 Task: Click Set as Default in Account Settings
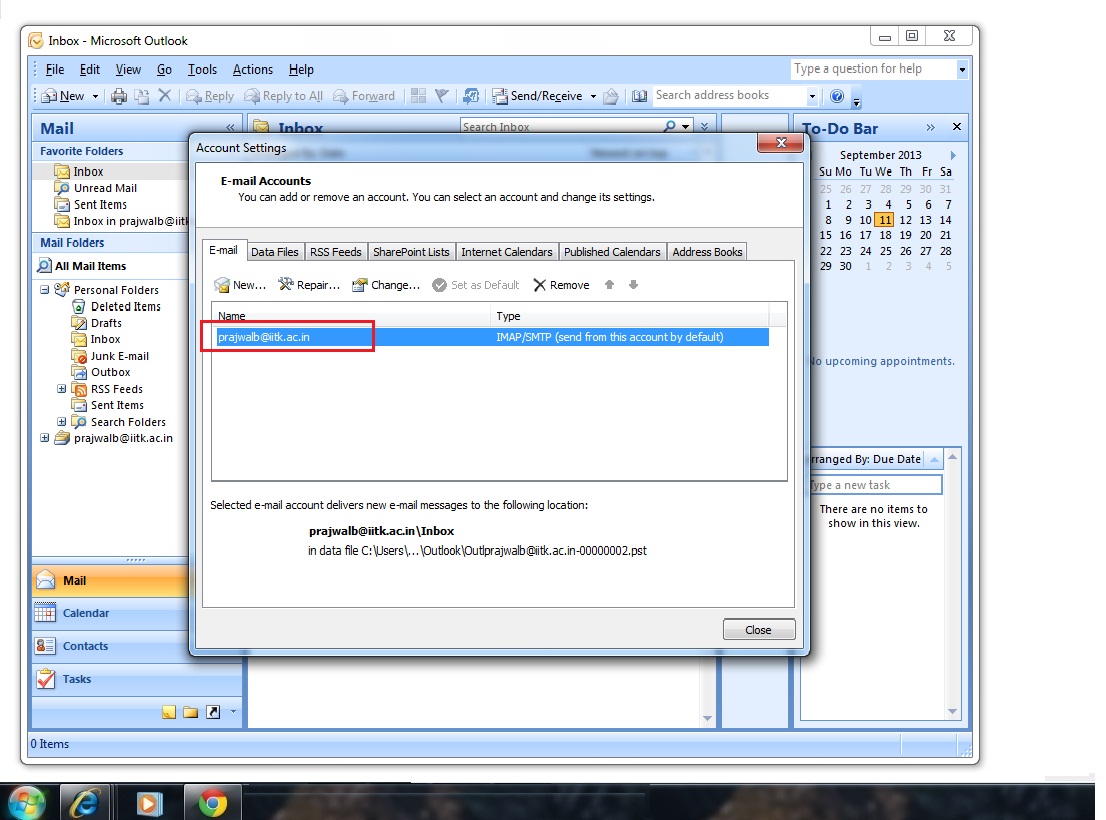coord(475,285)
